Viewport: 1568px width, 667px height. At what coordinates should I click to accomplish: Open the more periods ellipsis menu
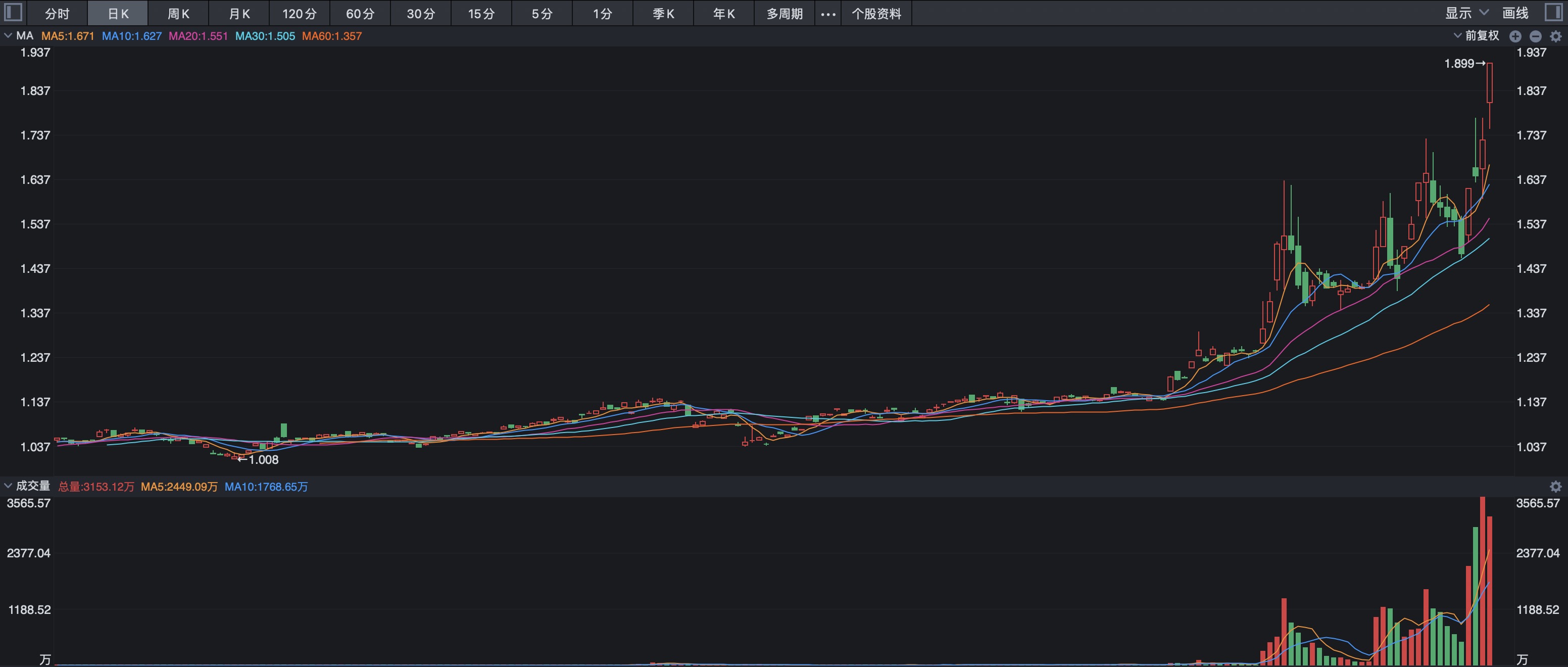point(828,14)
